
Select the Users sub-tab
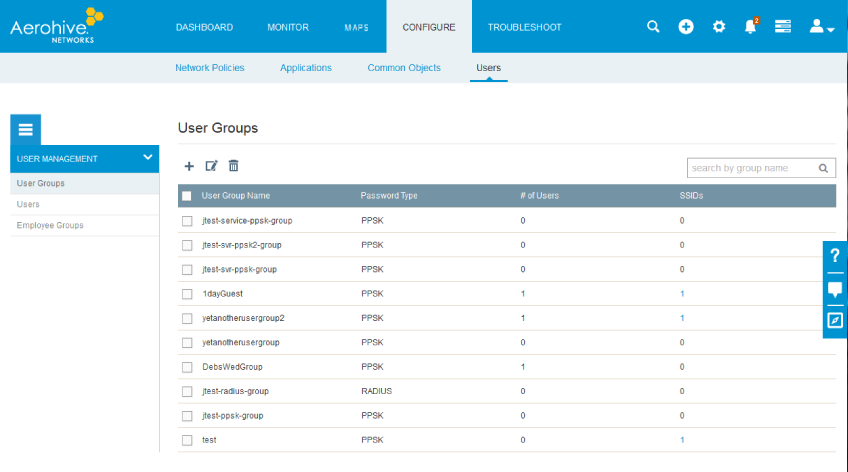pos(488,68)
